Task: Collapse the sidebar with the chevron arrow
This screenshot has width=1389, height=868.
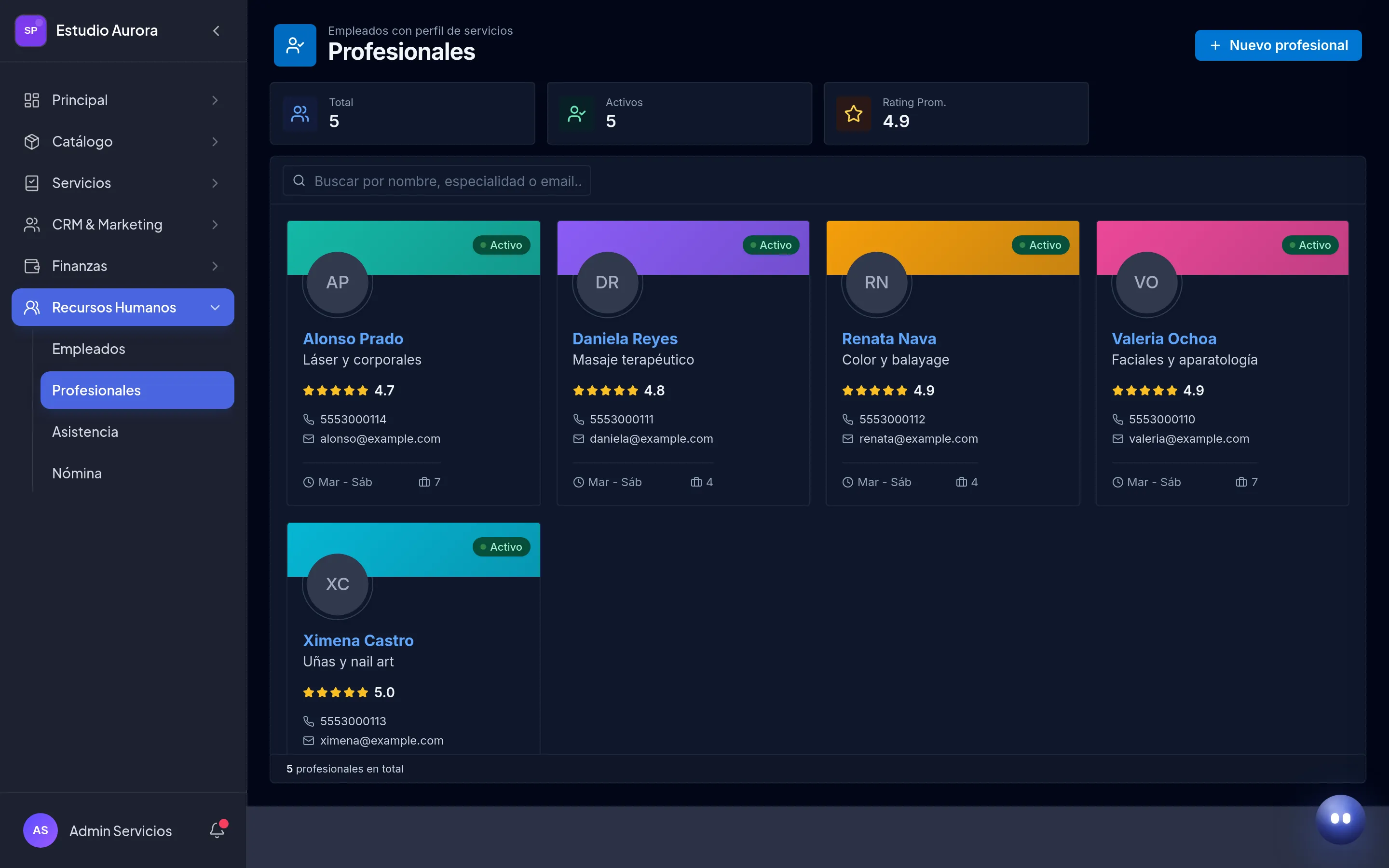Action: point(216,31)
